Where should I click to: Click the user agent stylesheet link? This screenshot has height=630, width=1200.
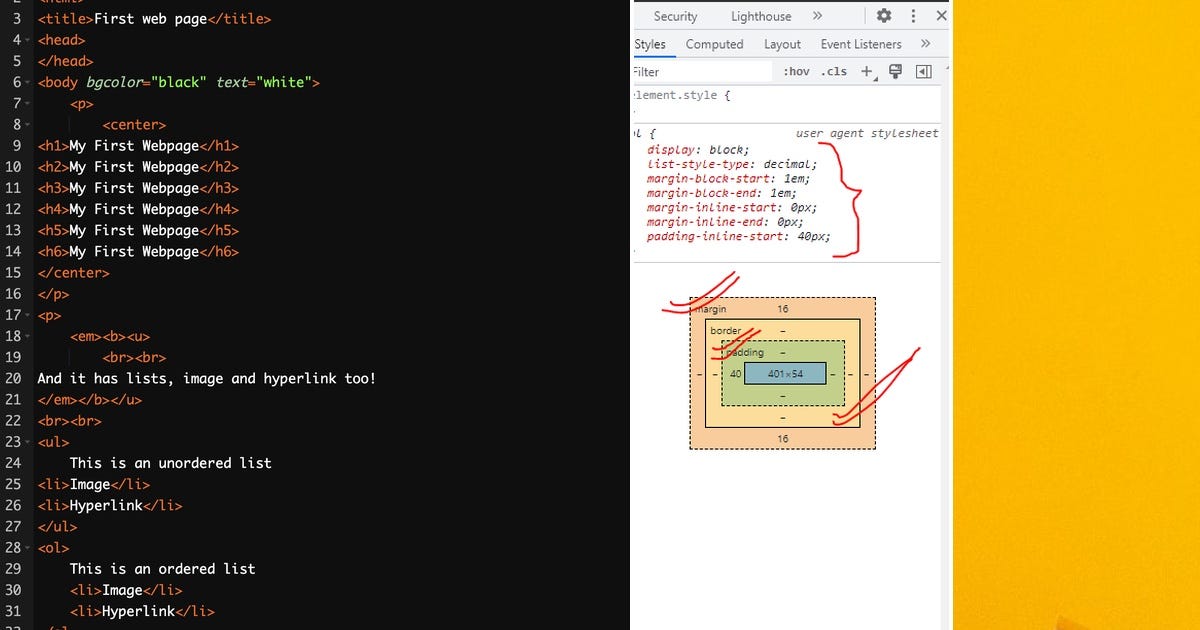(866, 132)
